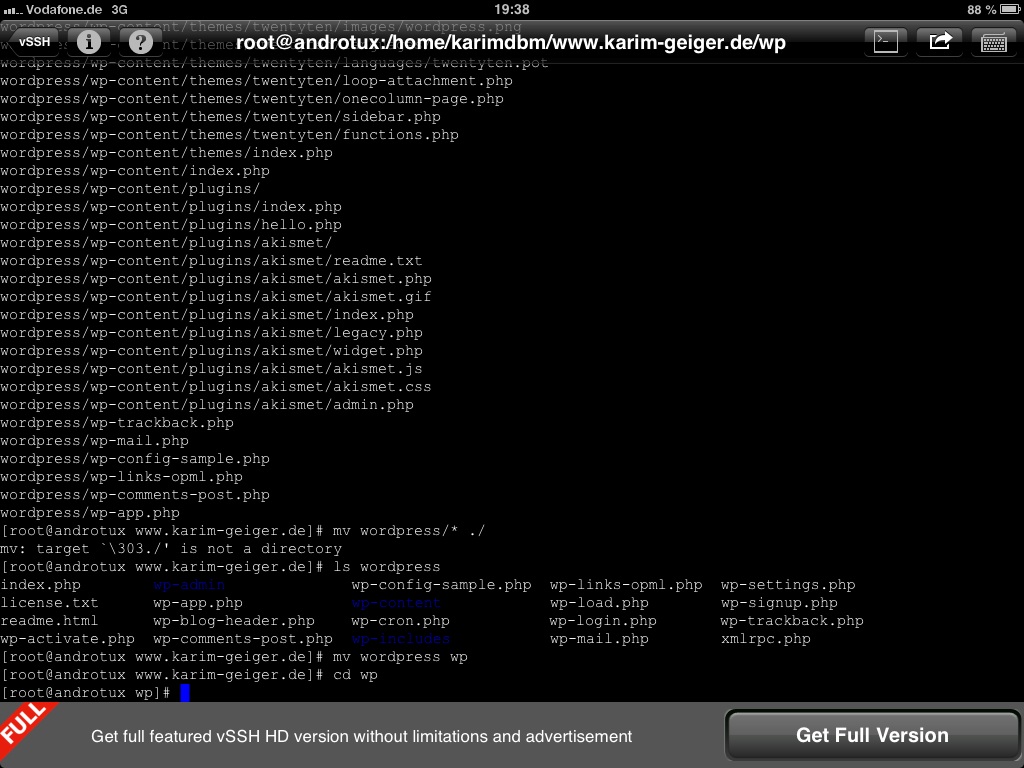Viewport: 1024px width, 768px height.
Task: Tap xmlrpc.php in the ls listing
Action: (x=765, y=639)
